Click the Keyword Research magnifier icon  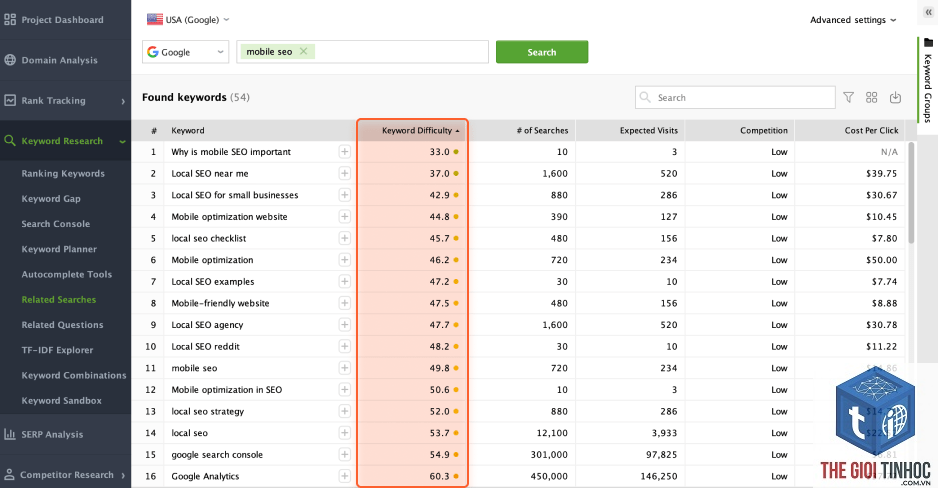[10, 141]
